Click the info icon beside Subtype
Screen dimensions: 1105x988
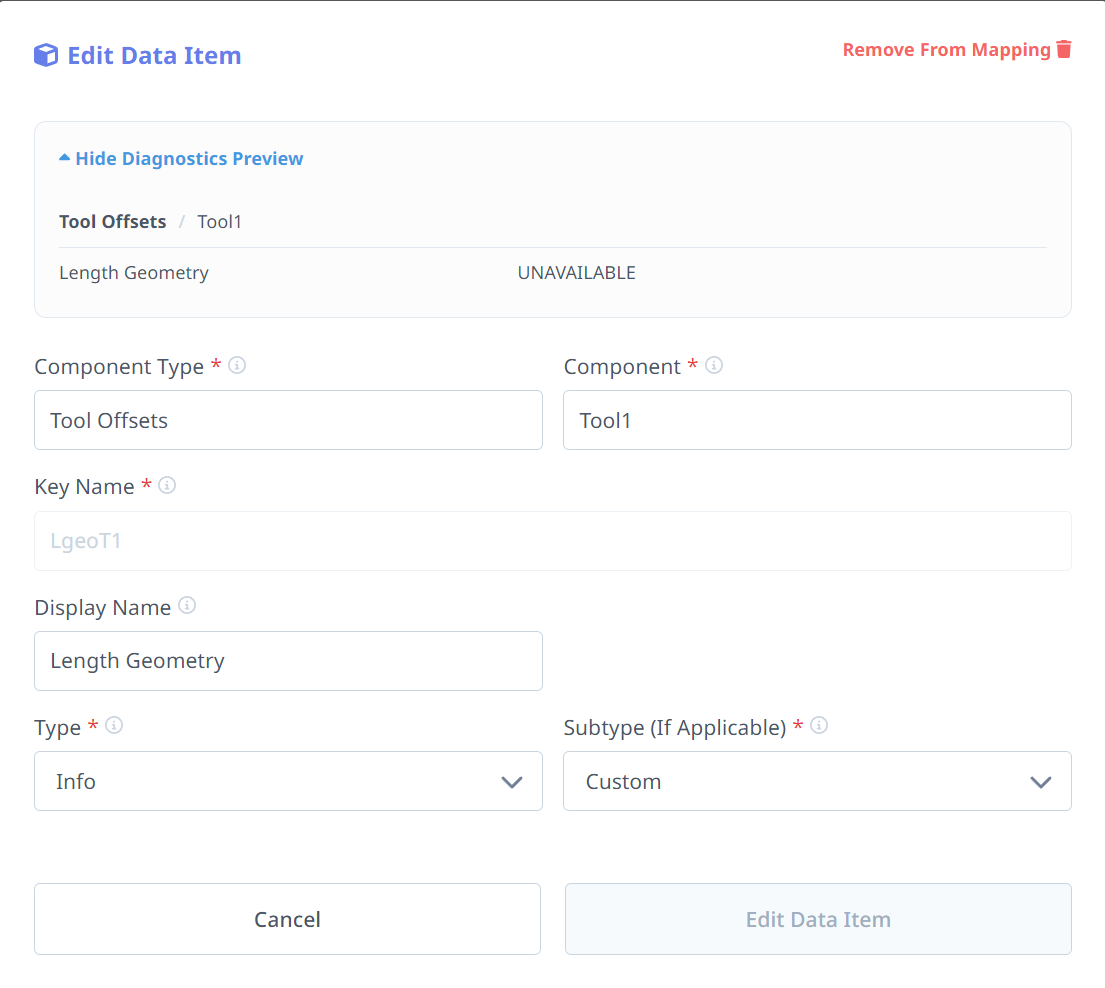coord(819,726)
